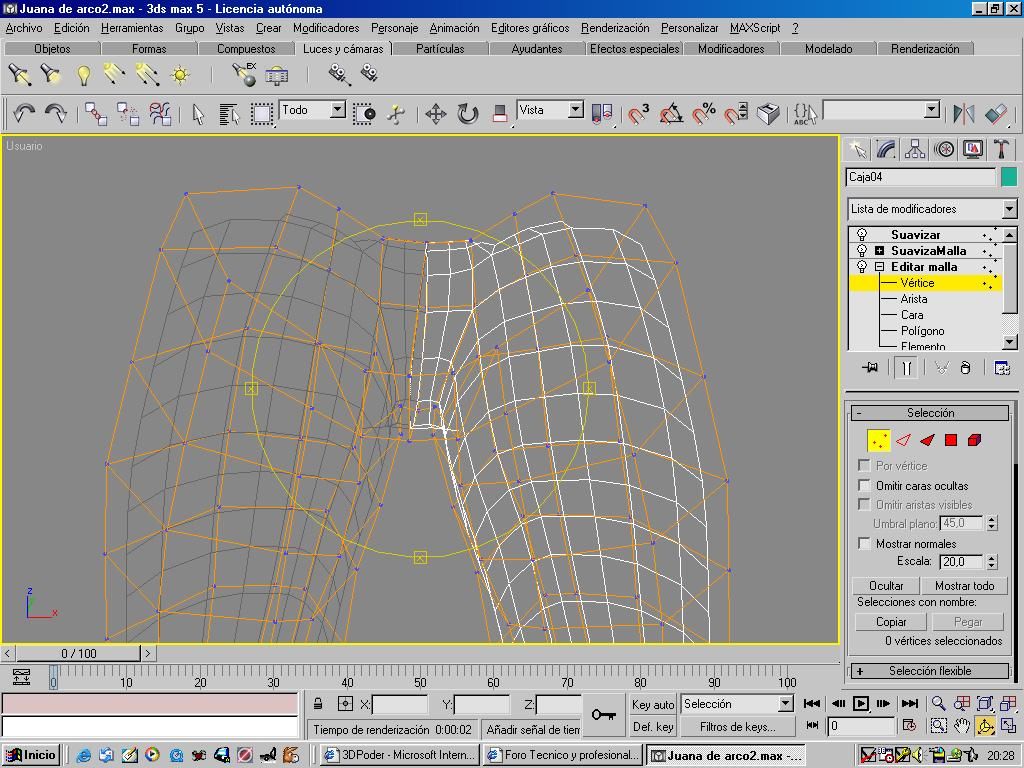Screen dimensions: 1024x768
Task: Open the Renderización menu
Action: tap(614, 28)
